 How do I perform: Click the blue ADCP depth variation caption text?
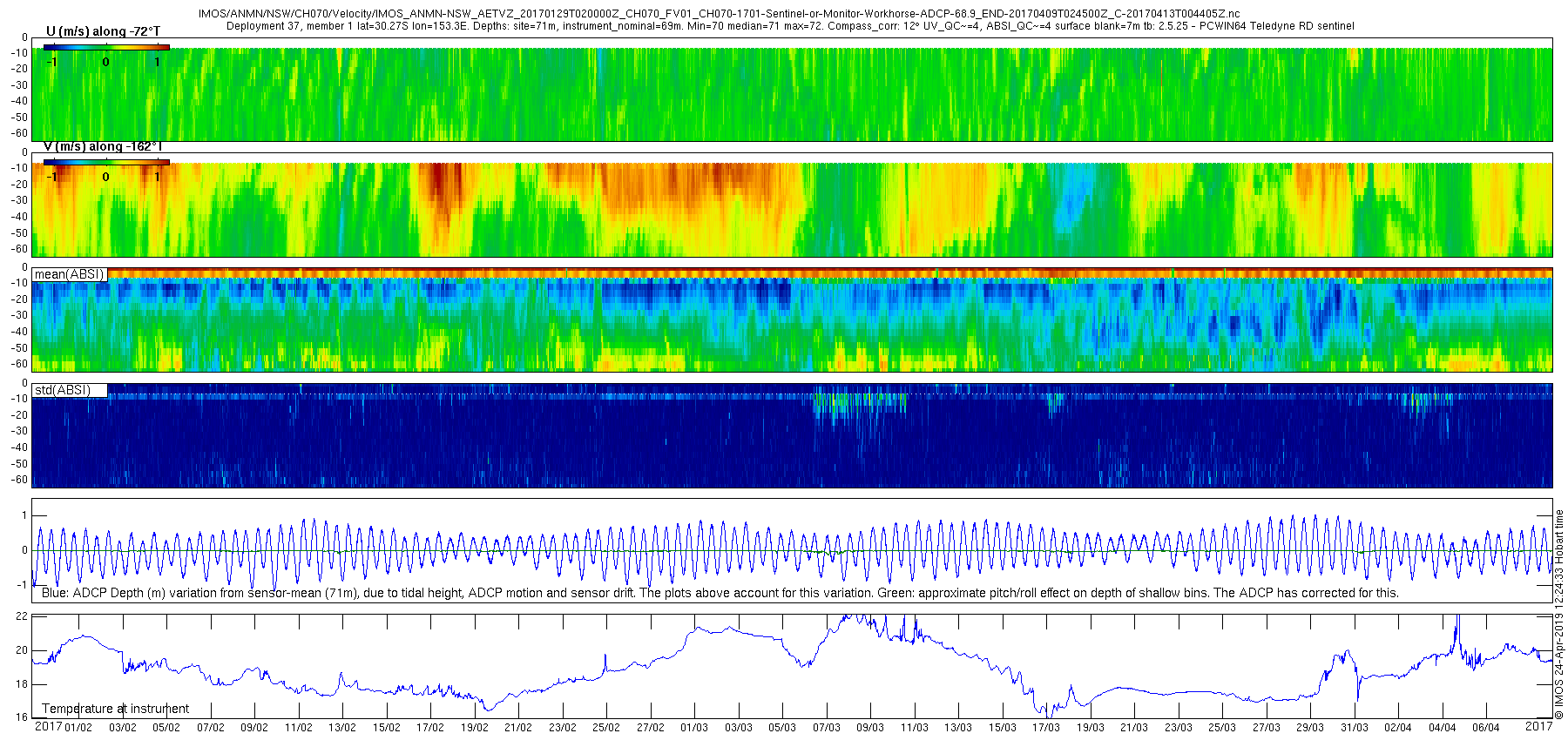point(720,593)
